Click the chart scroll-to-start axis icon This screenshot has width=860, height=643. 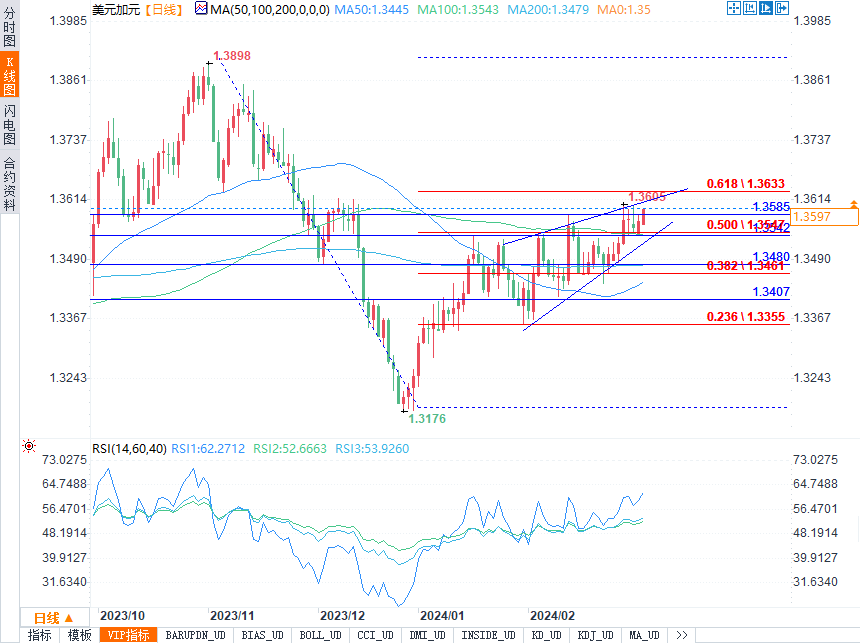tap(750, 8)
